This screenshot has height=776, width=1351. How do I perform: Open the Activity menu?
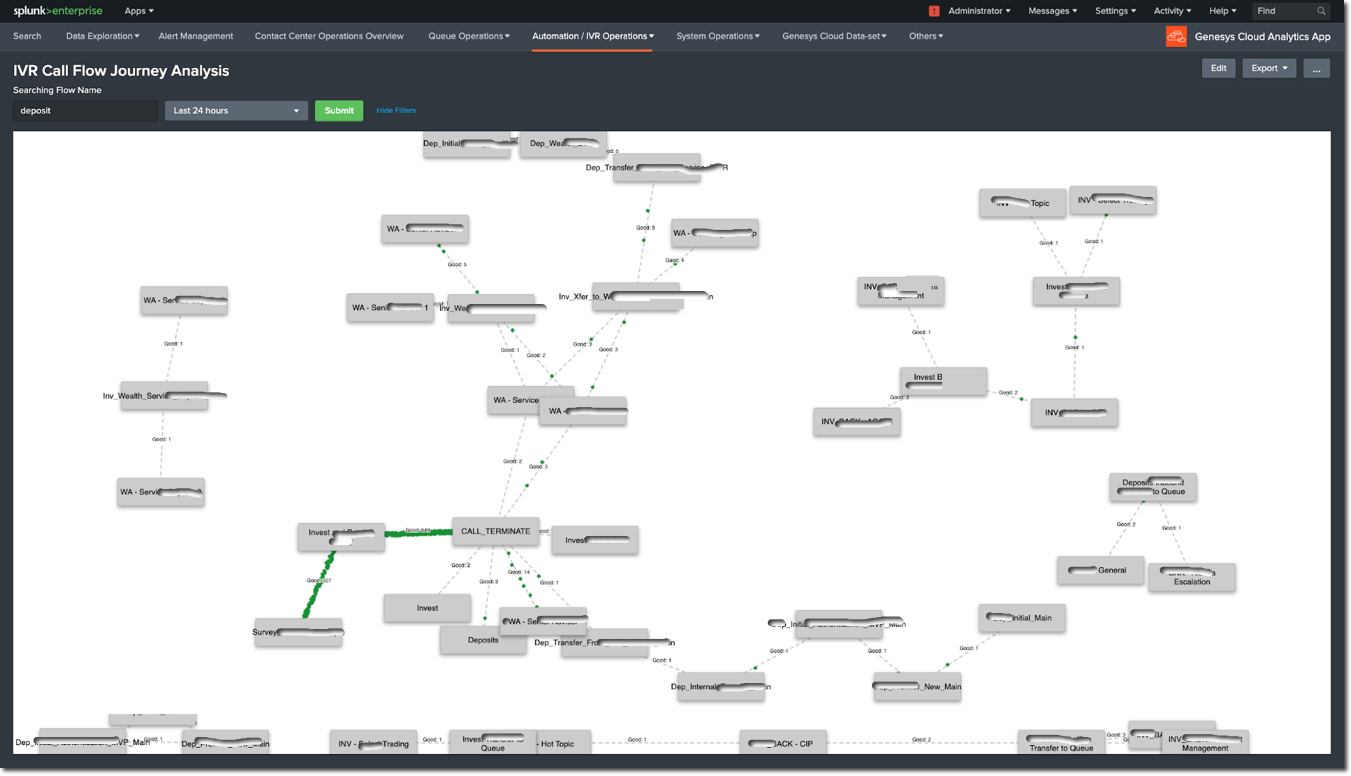coord(1172,11)
